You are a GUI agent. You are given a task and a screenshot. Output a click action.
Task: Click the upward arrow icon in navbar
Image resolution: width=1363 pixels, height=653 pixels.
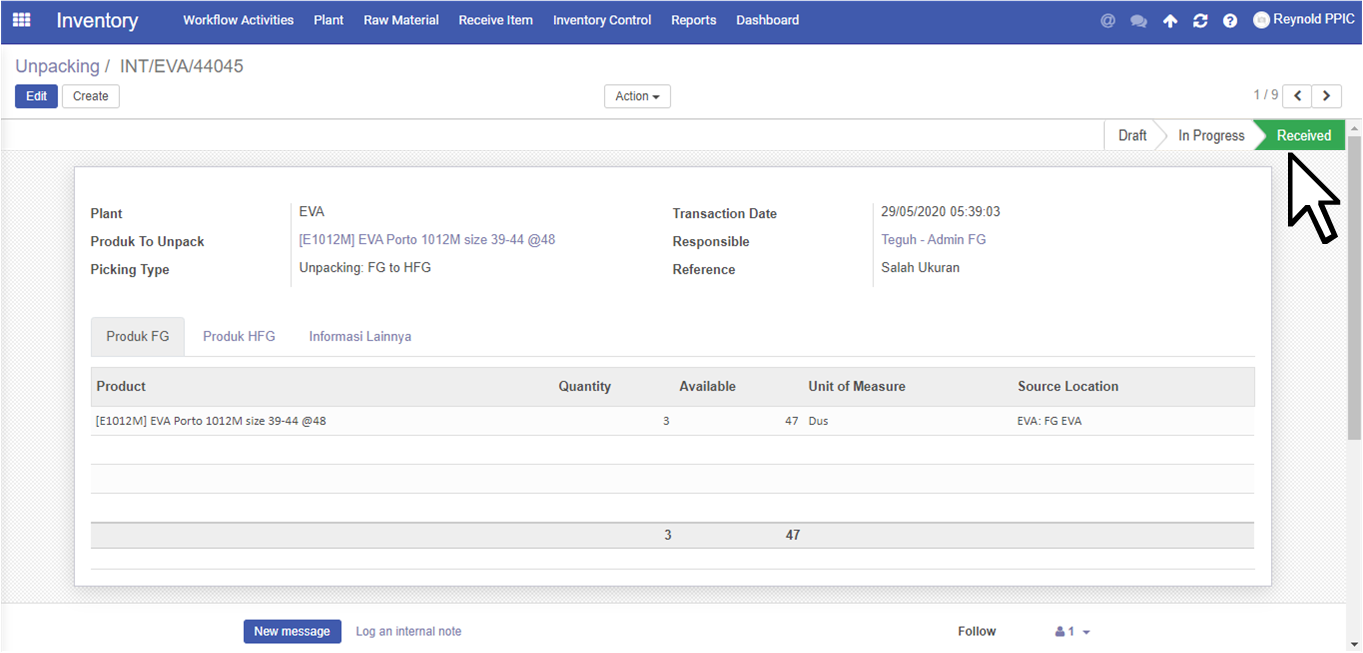1169,20
